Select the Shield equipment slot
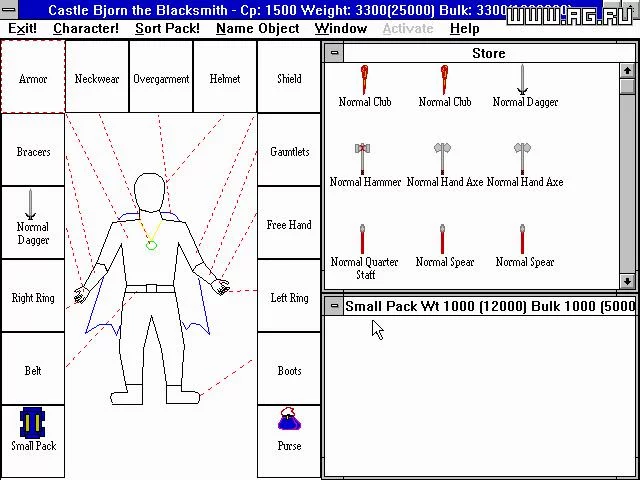The height and width of the screenshot is (480, 640). point(289,76)
